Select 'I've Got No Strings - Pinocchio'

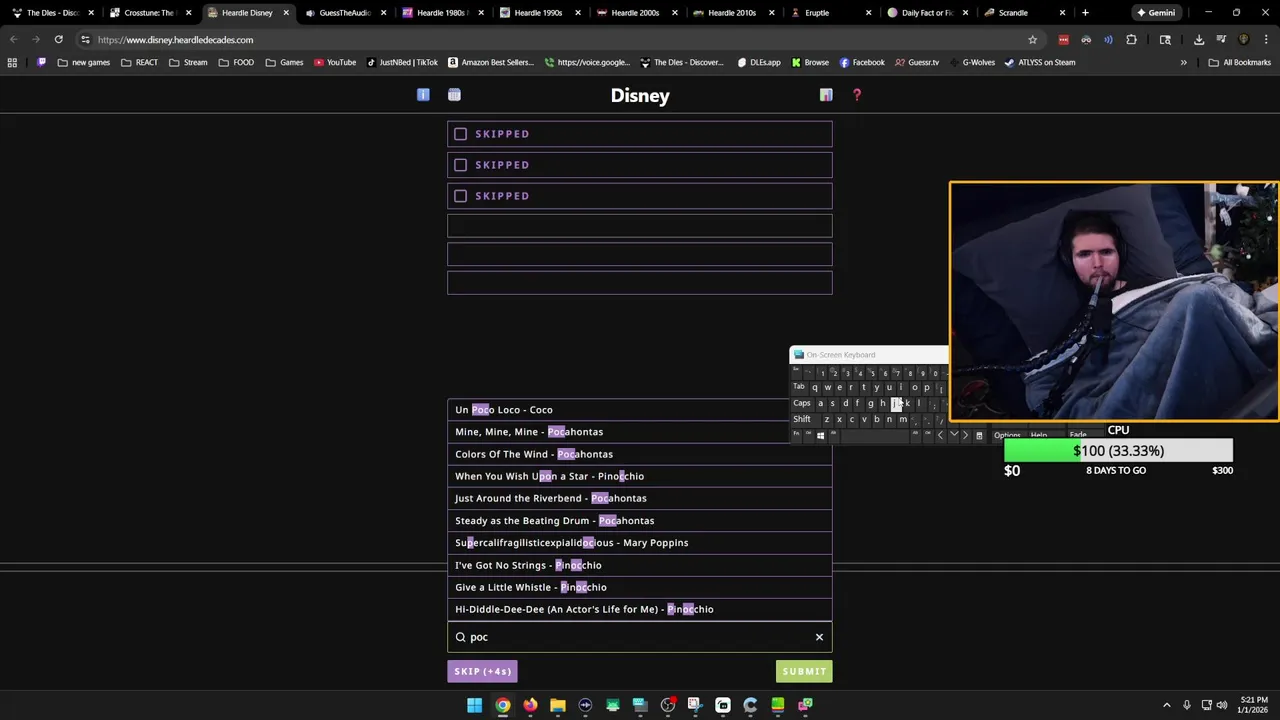pyautogui.click(x=640, y=565)
